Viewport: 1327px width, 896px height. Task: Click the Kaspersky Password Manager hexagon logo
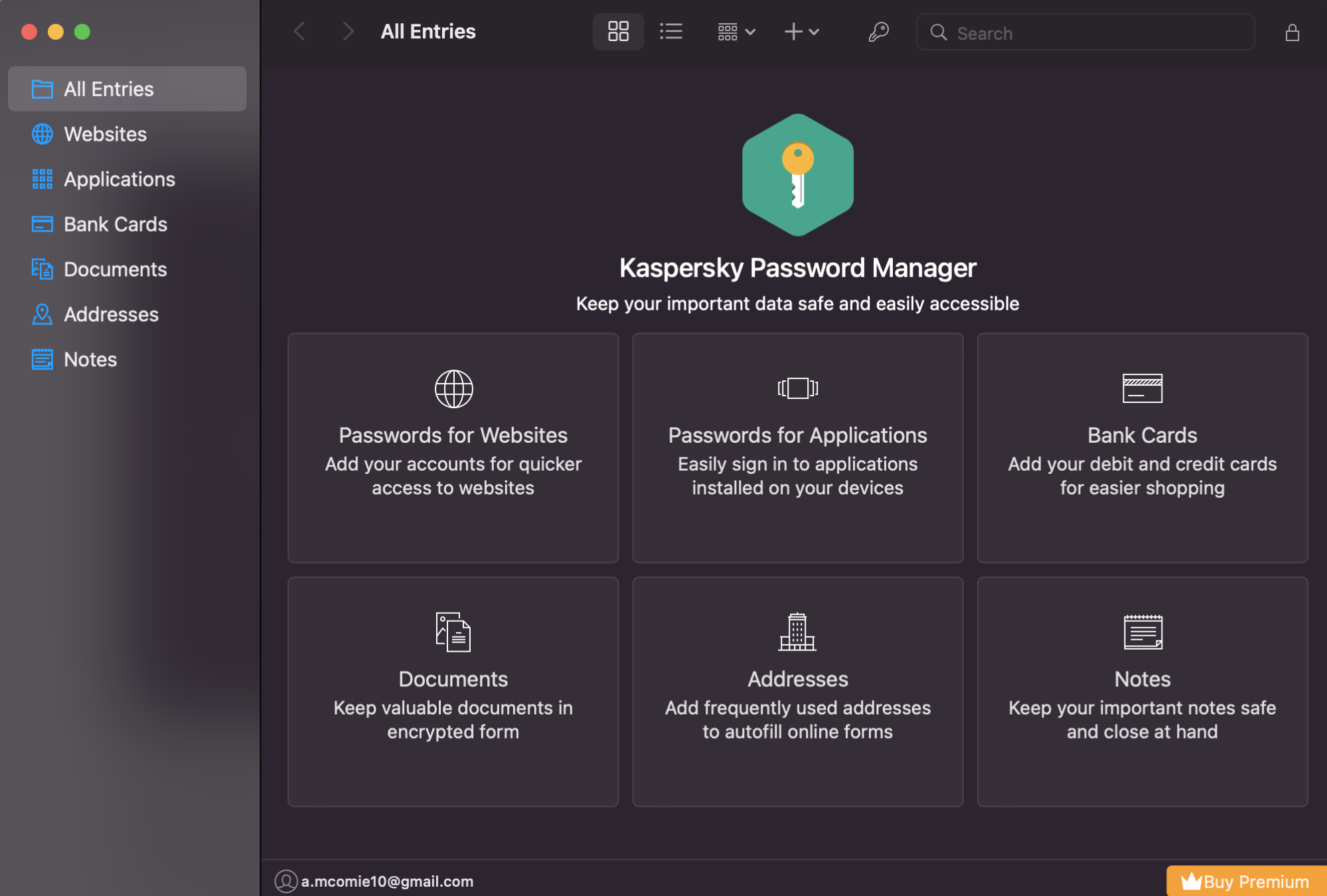[798, 175]
